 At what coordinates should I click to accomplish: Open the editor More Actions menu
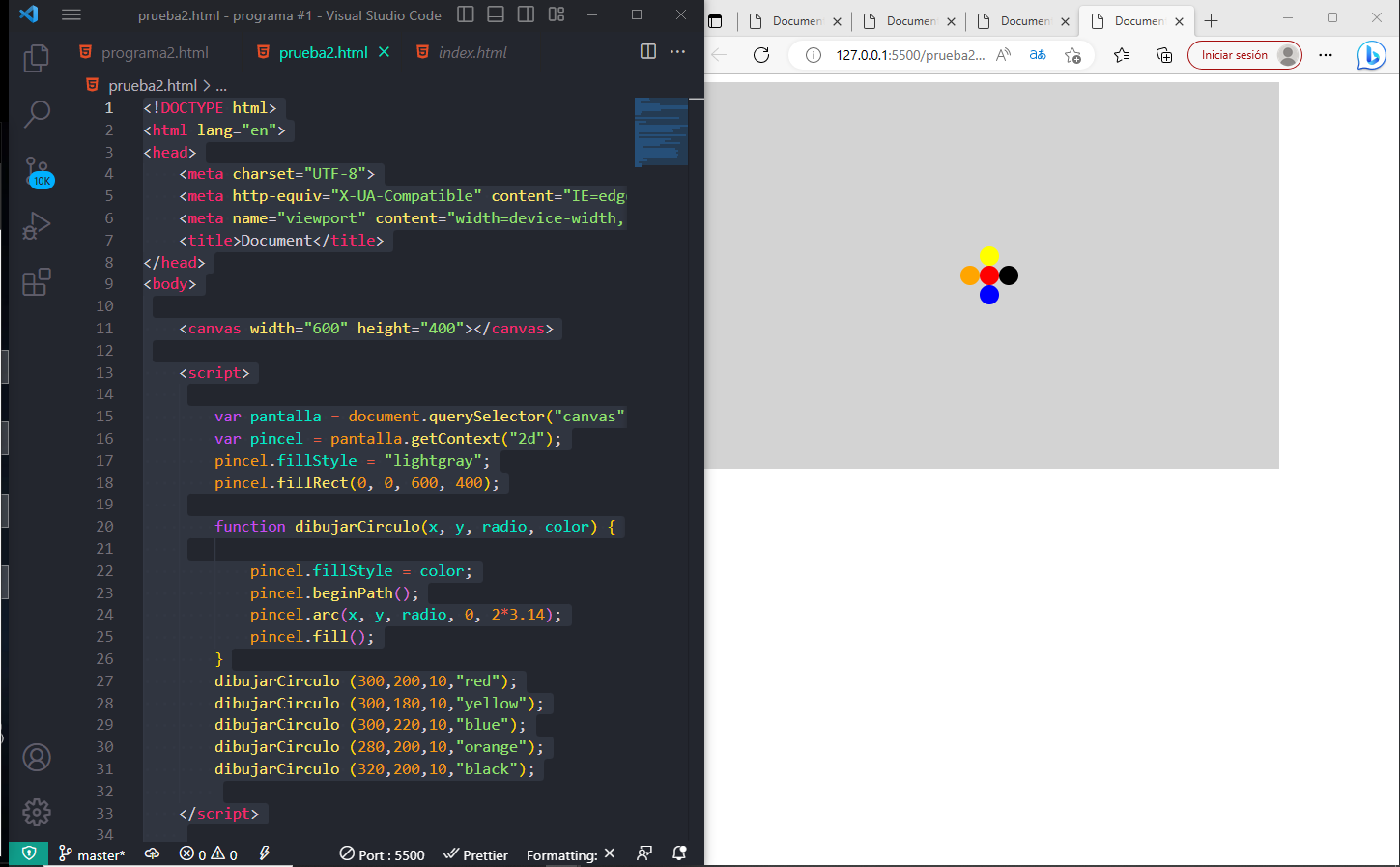pos(678,51)
